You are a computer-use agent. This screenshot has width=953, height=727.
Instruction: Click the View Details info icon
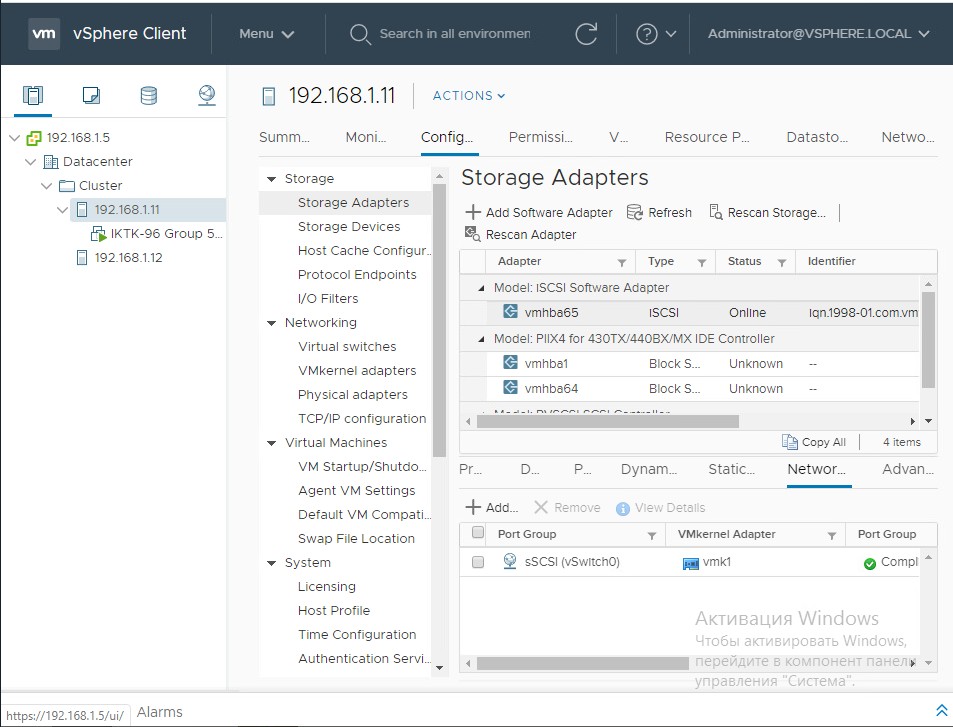tap(622, 508)
